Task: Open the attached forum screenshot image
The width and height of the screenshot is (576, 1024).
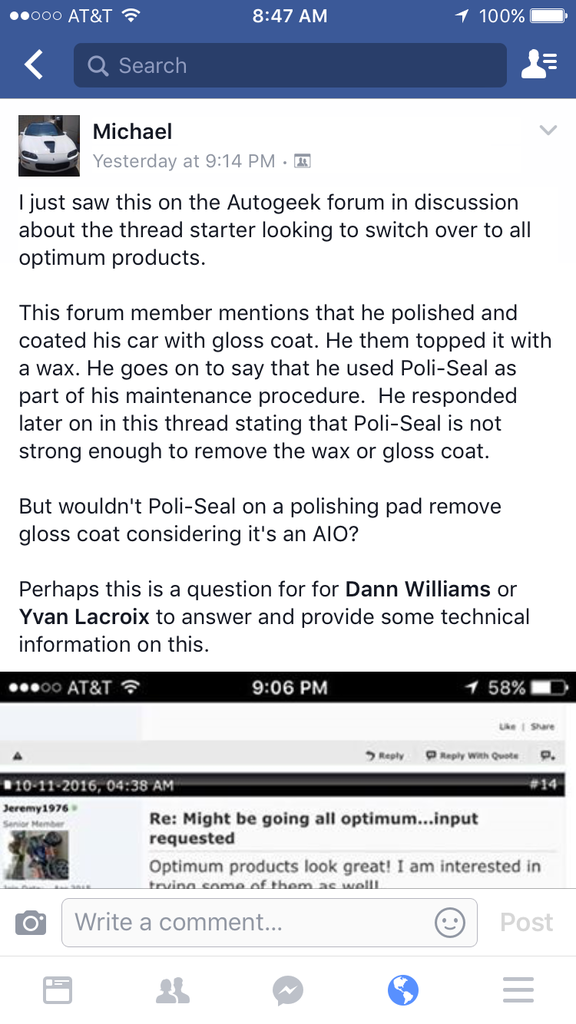Action: tap(288, 780)
